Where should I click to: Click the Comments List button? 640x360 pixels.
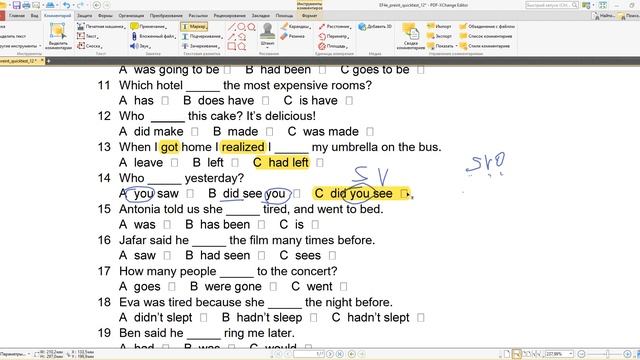pos(486,36)
